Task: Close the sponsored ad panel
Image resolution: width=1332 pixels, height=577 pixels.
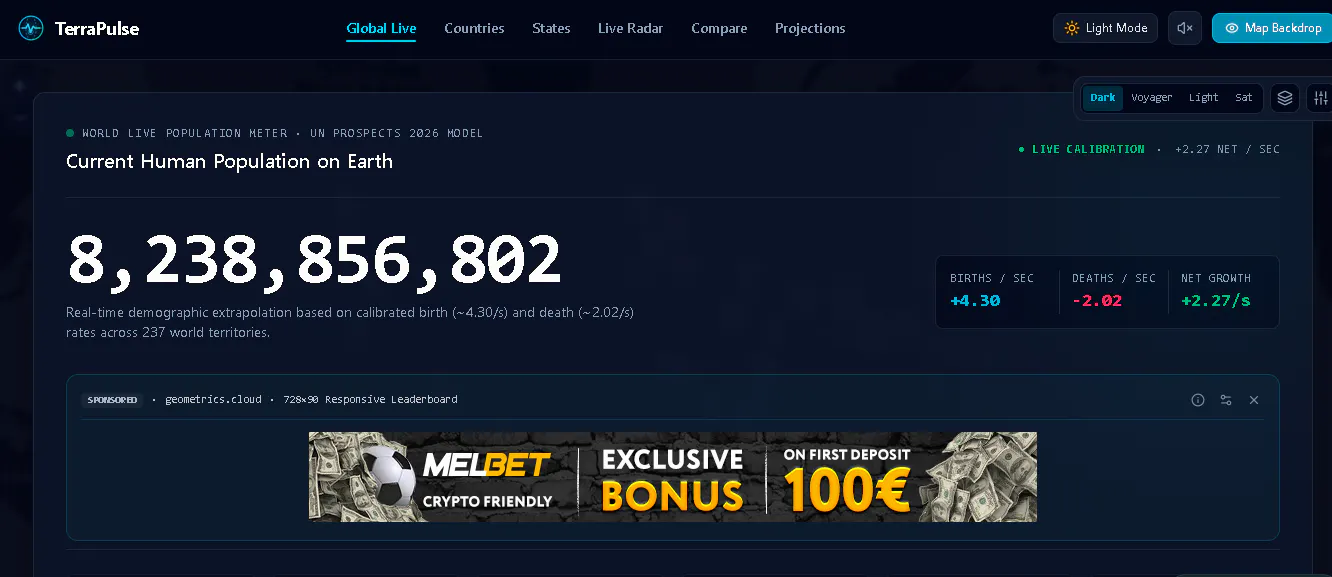Action: [1254, 400]
